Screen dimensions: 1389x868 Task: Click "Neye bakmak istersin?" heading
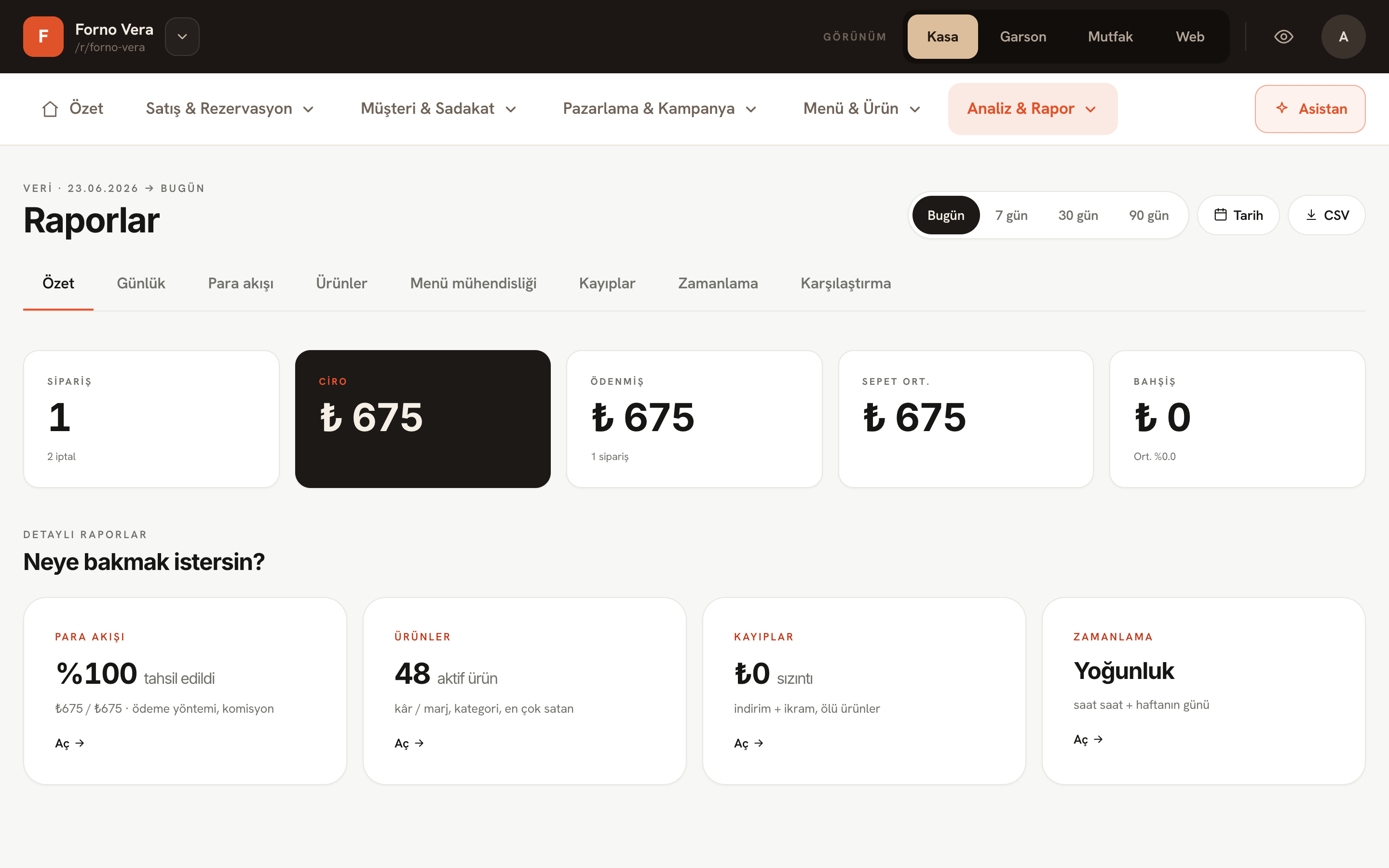144,562
